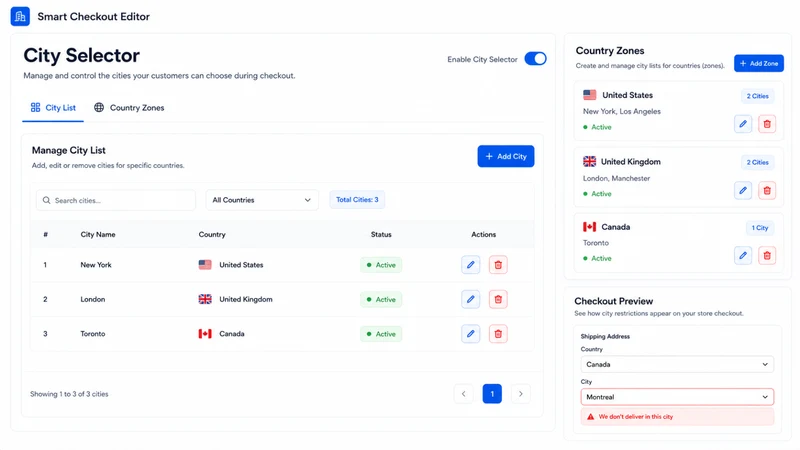Click the City Name column header

pyautogui.click(x=97, y=234)
